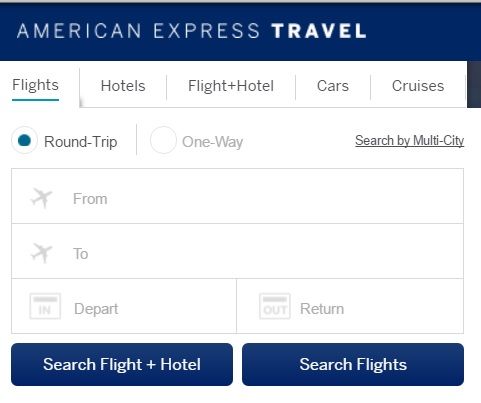This screenshot has height=403, width=481.
Task: Open Search by Multi-City link
Action: pos(410,141)
